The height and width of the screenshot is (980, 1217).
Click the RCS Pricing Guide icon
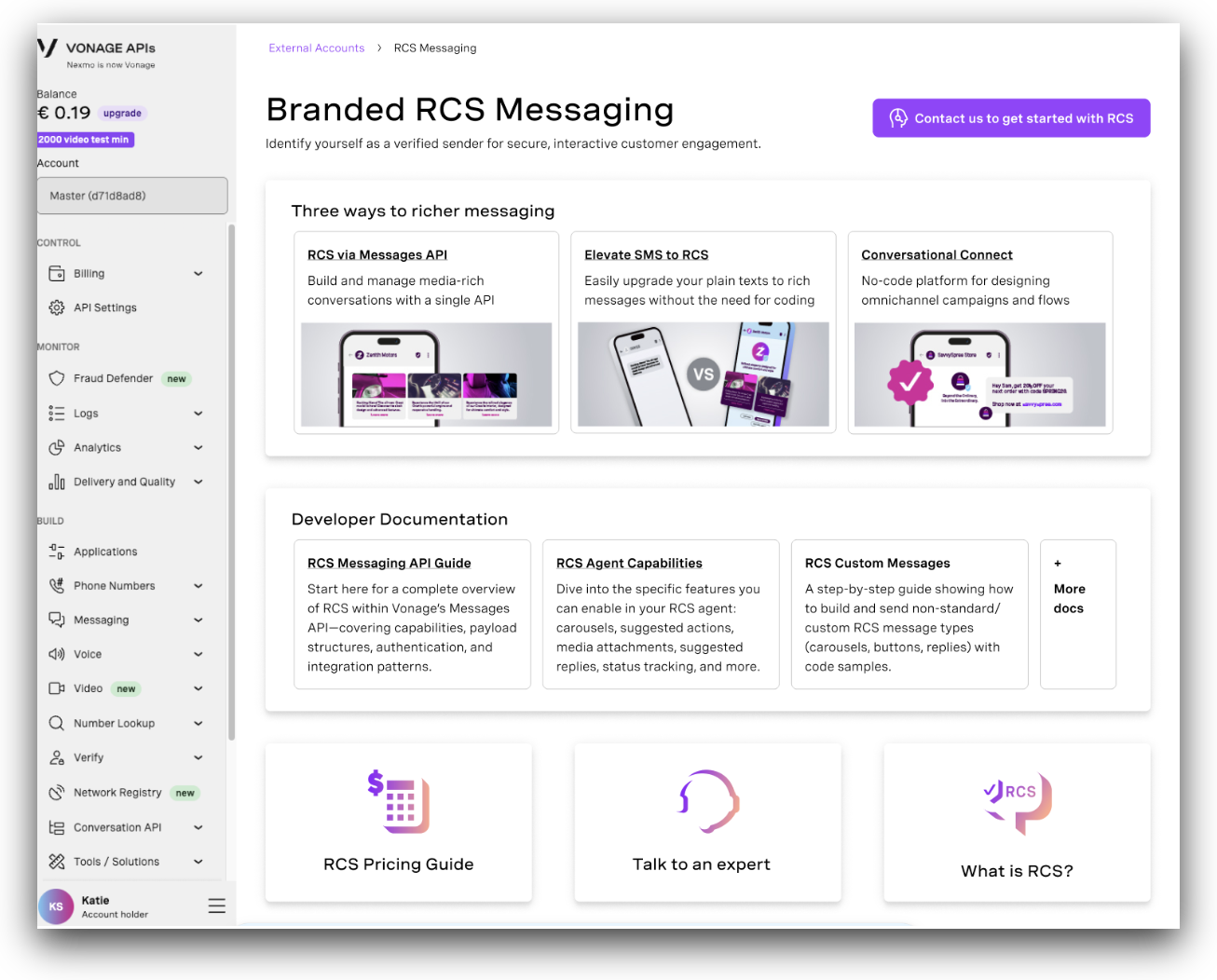pyautogui.click(x=399, y=801)
